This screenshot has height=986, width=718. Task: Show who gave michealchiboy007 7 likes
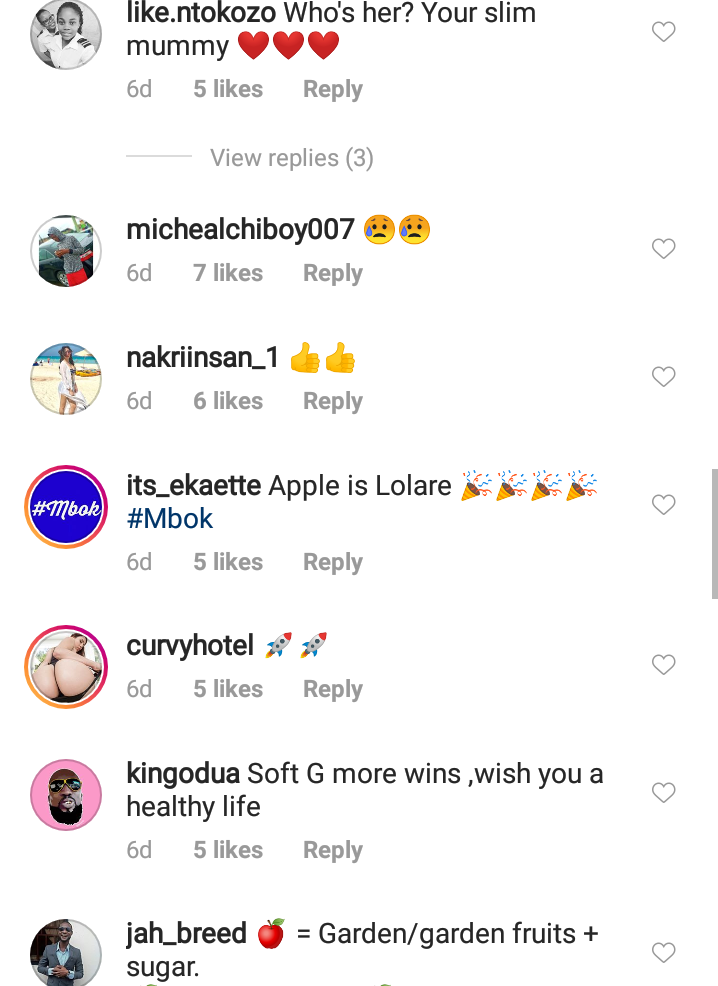pyautogui.click(x=228, y=273)
